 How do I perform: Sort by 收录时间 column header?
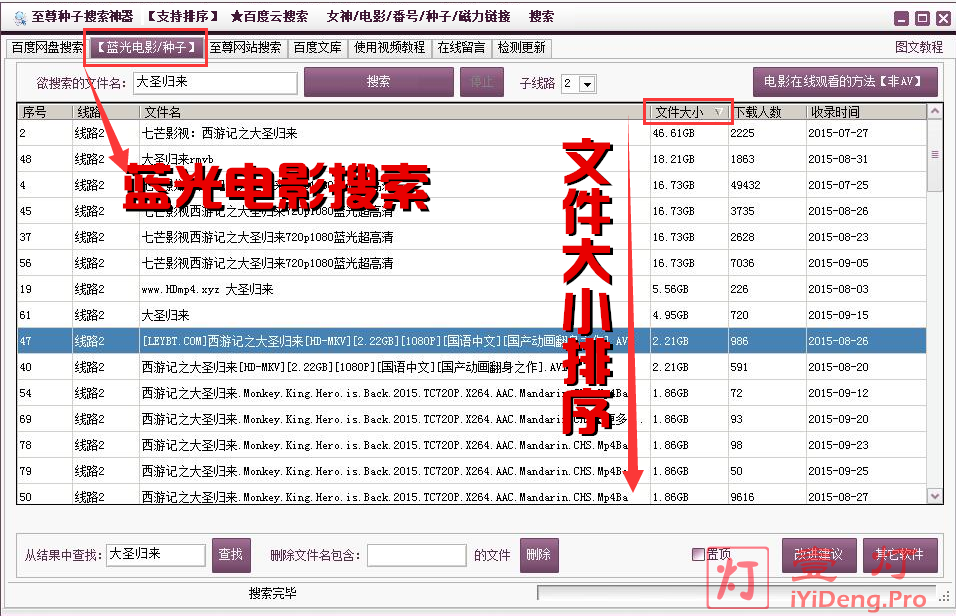[866, 112]
